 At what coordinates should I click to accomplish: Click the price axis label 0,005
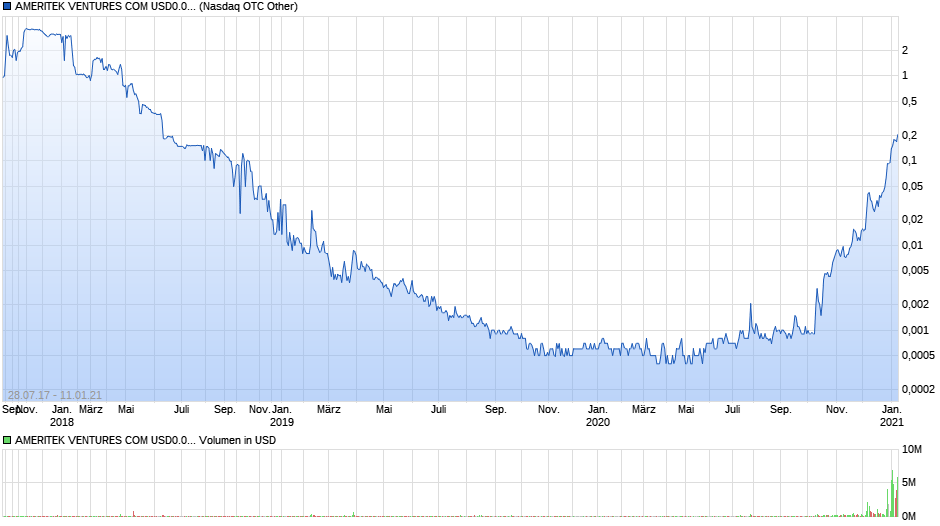point(915,270)
